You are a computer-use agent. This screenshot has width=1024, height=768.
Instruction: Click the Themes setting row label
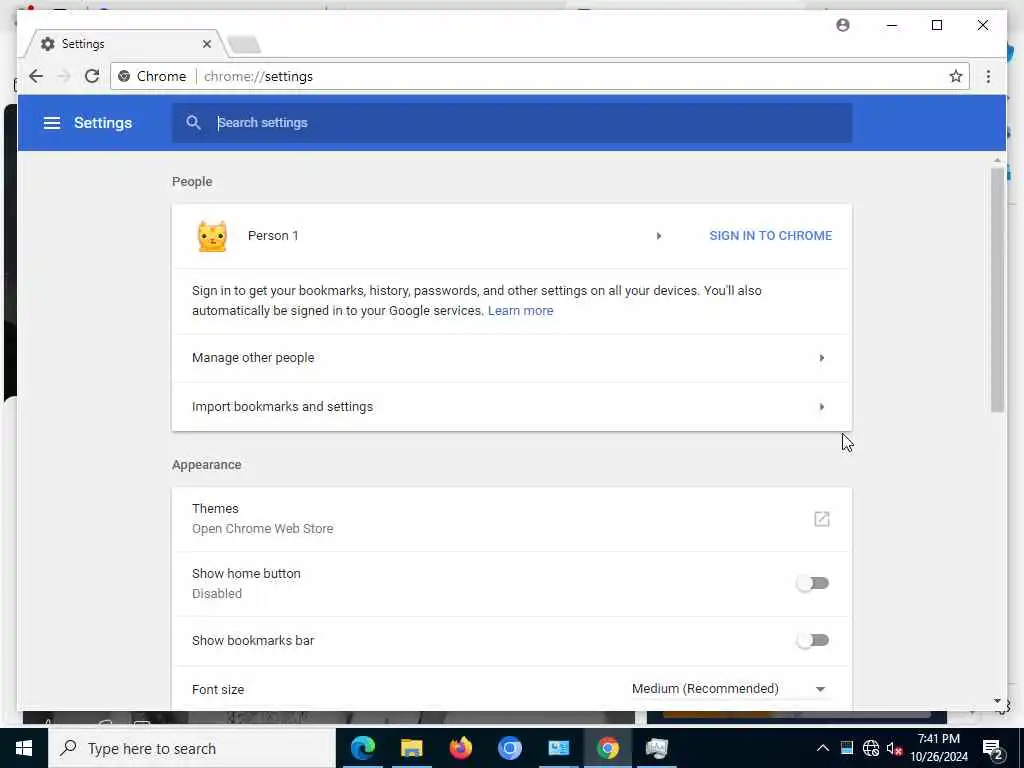[216, 509]
